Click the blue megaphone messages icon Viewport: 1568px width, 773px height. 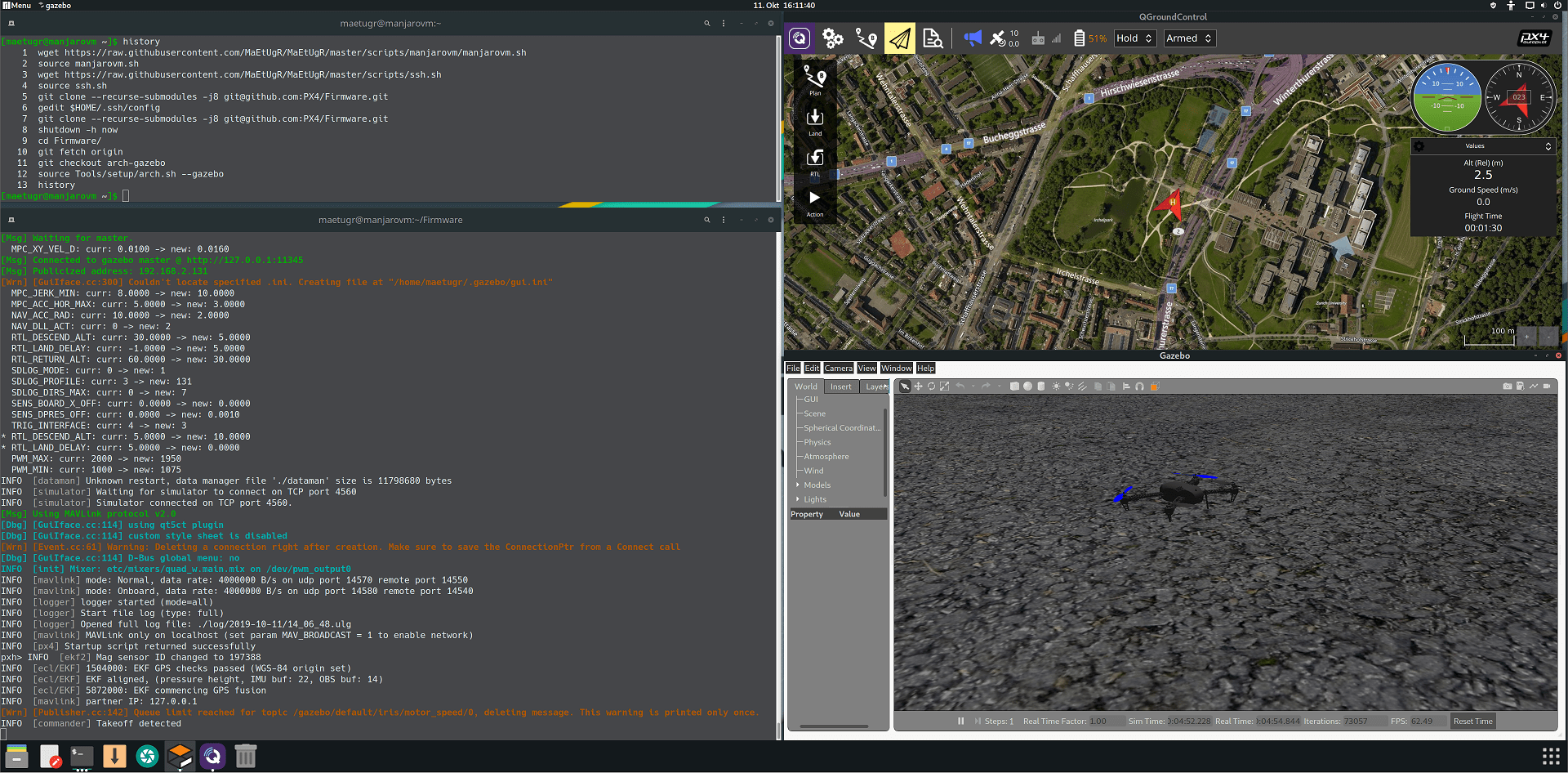(972, 38)
